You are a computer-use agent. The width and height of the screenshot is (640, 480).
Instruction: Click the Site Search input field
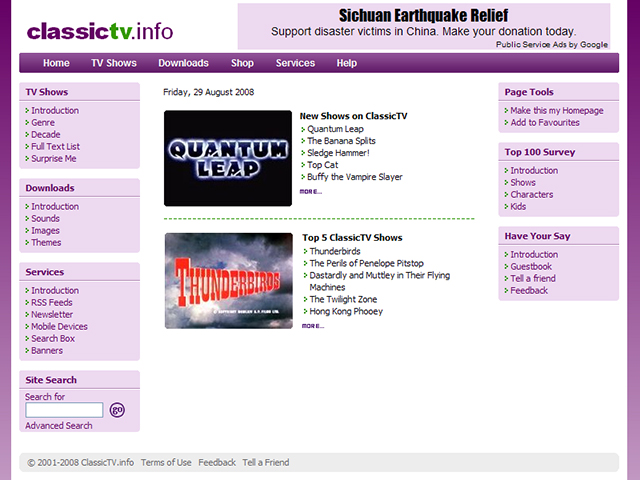pyautogui.click(x=64, y=410)
